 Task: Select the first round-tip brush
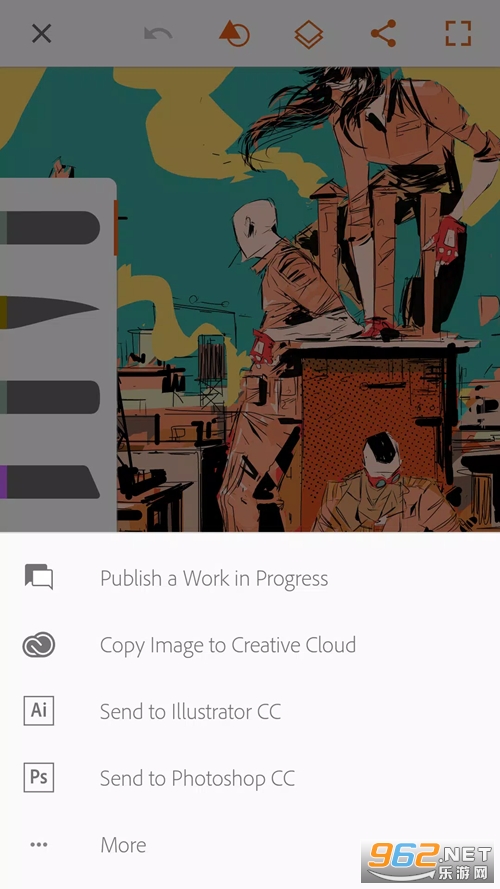pyautogui.click(x=53, y=228)
